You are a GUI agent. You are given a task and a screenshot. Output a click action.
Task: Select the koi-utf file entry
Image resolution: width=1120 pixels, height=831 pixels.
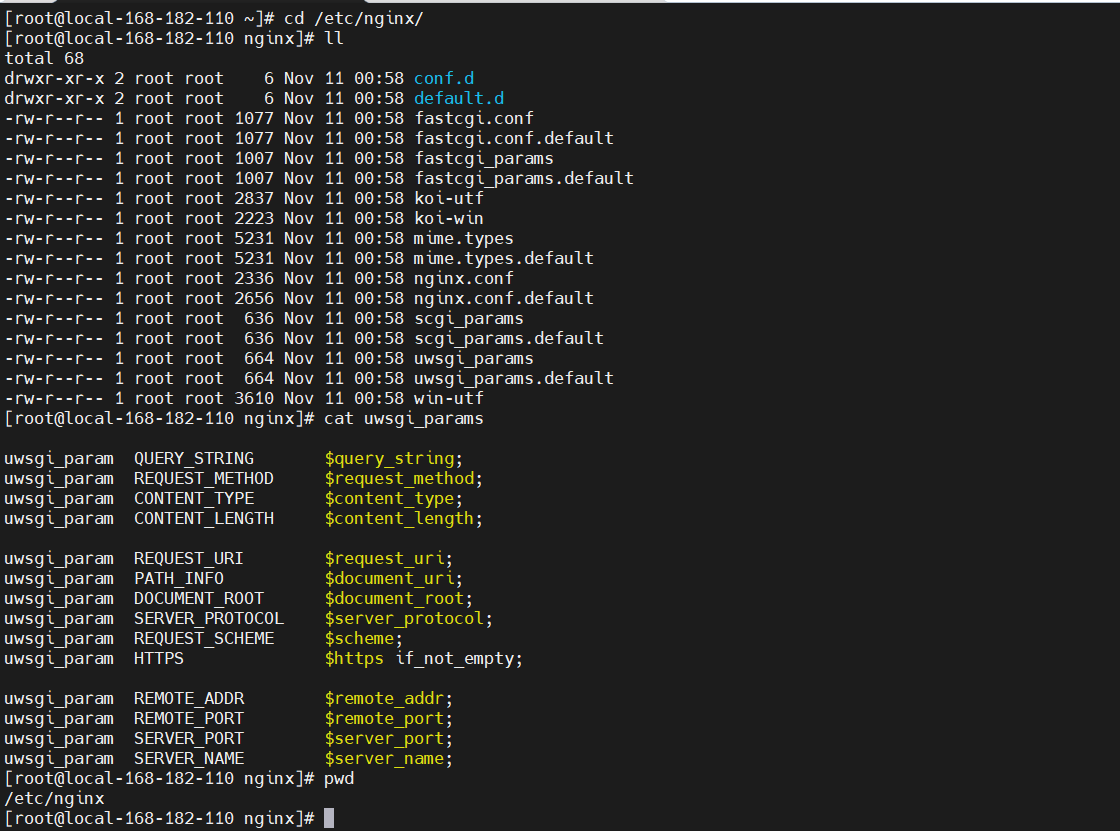tap(449, 199)
